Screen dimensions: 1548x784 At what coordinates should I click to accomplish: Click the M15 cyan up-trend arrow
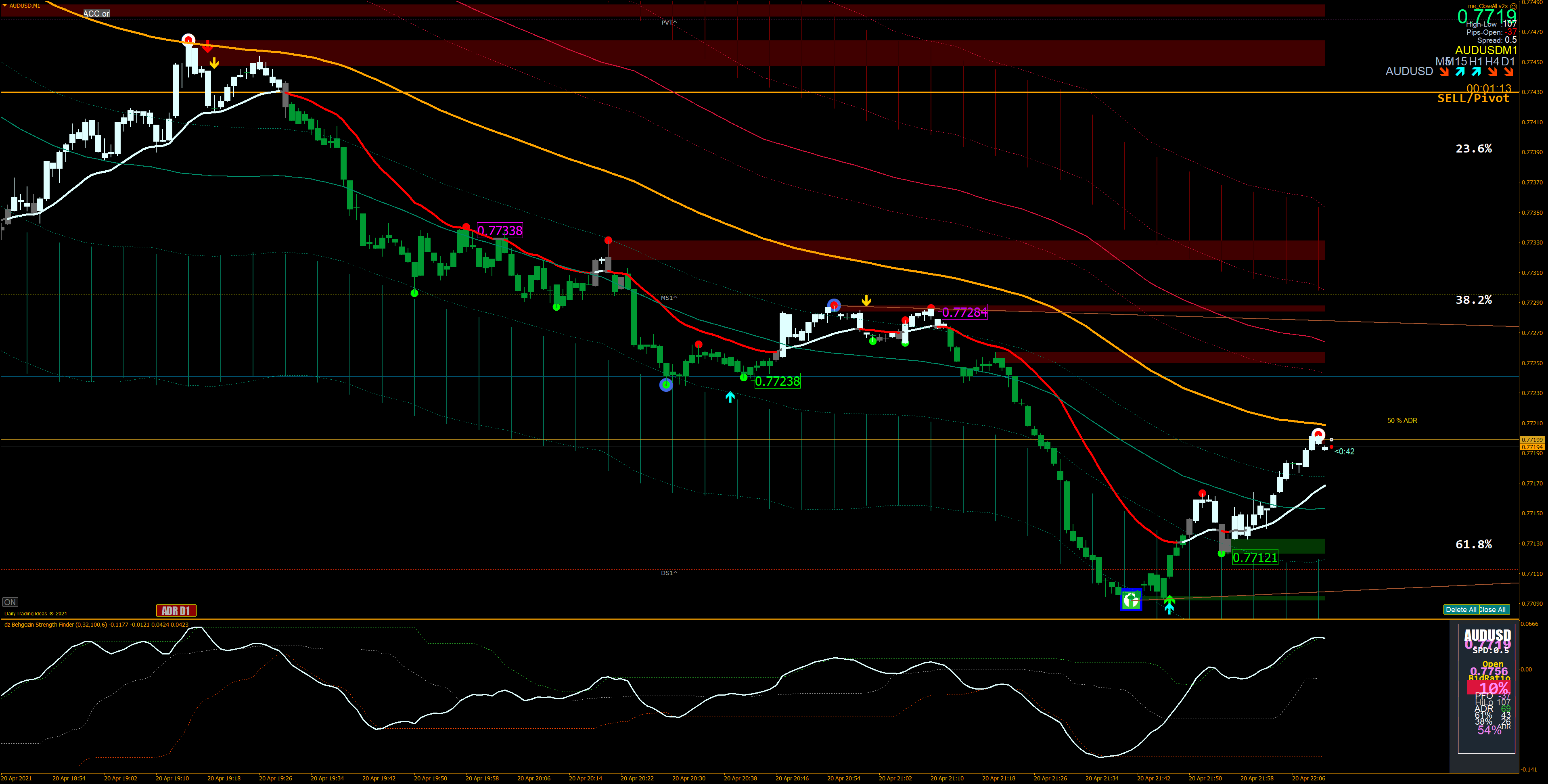point(1460,72)
